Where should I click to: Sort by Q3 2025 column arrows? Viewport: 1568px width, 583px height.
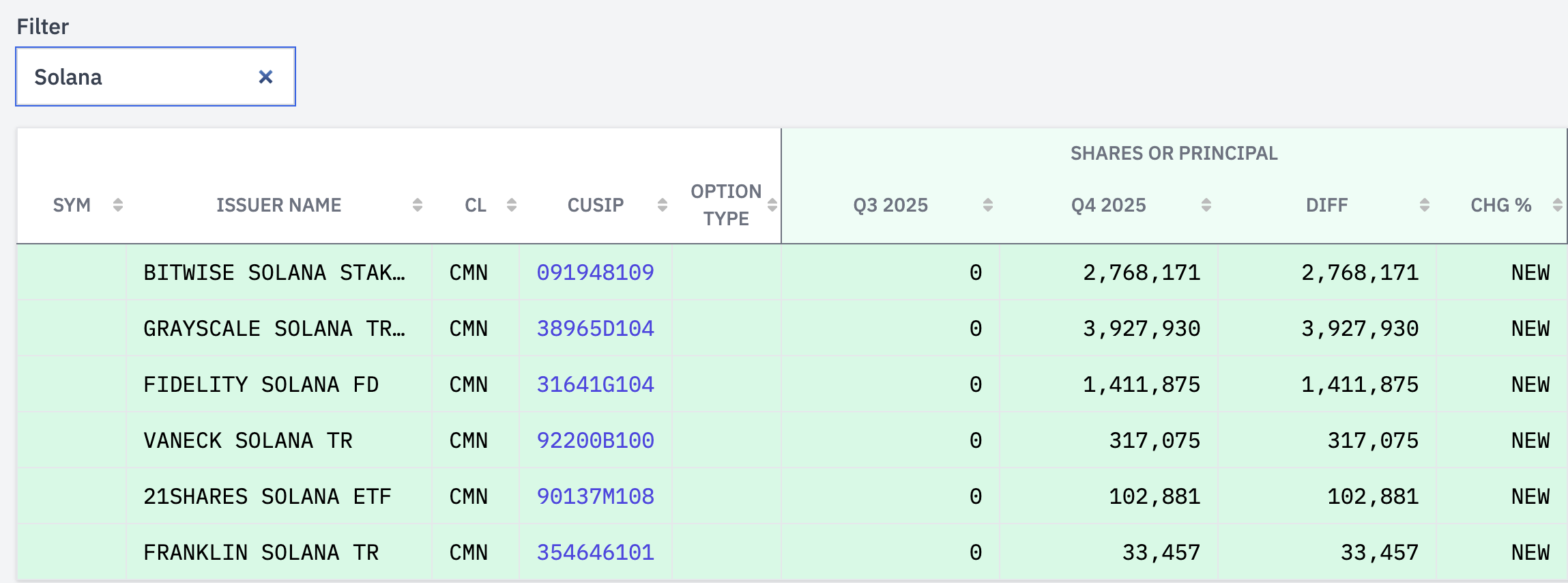click(987, 205)
